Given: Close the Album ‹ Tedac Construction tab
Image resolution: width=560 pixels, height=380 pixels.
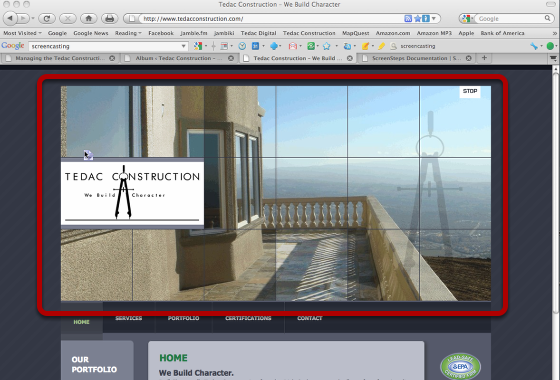Looking at the screenshot, I should tap(231, 58).
